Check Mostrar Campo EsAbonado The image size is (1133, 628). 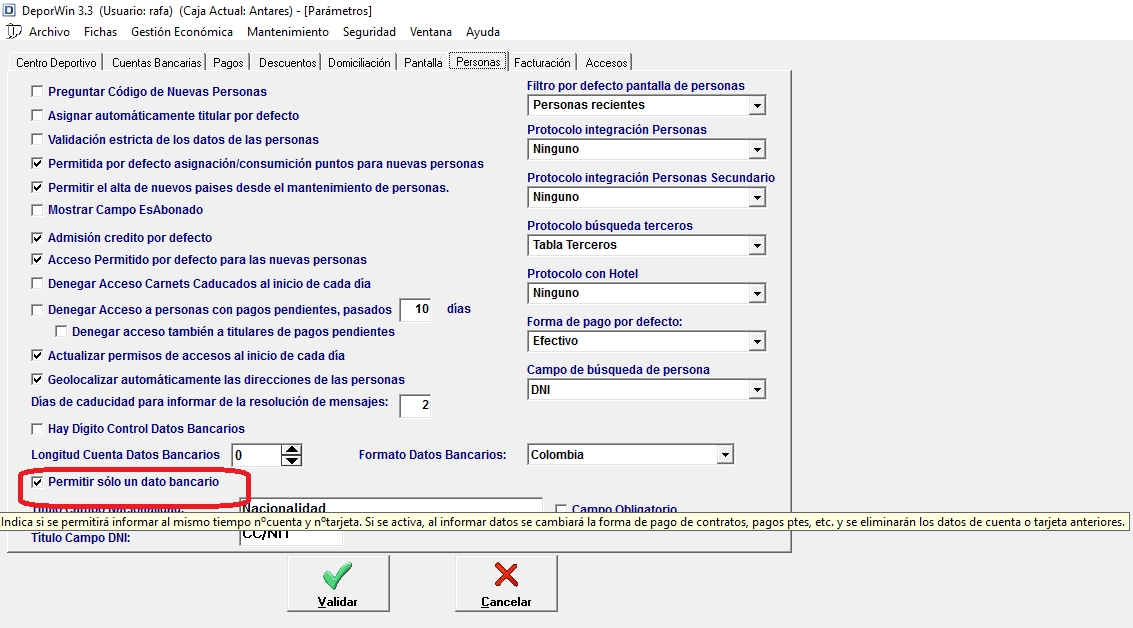[37, 210]
